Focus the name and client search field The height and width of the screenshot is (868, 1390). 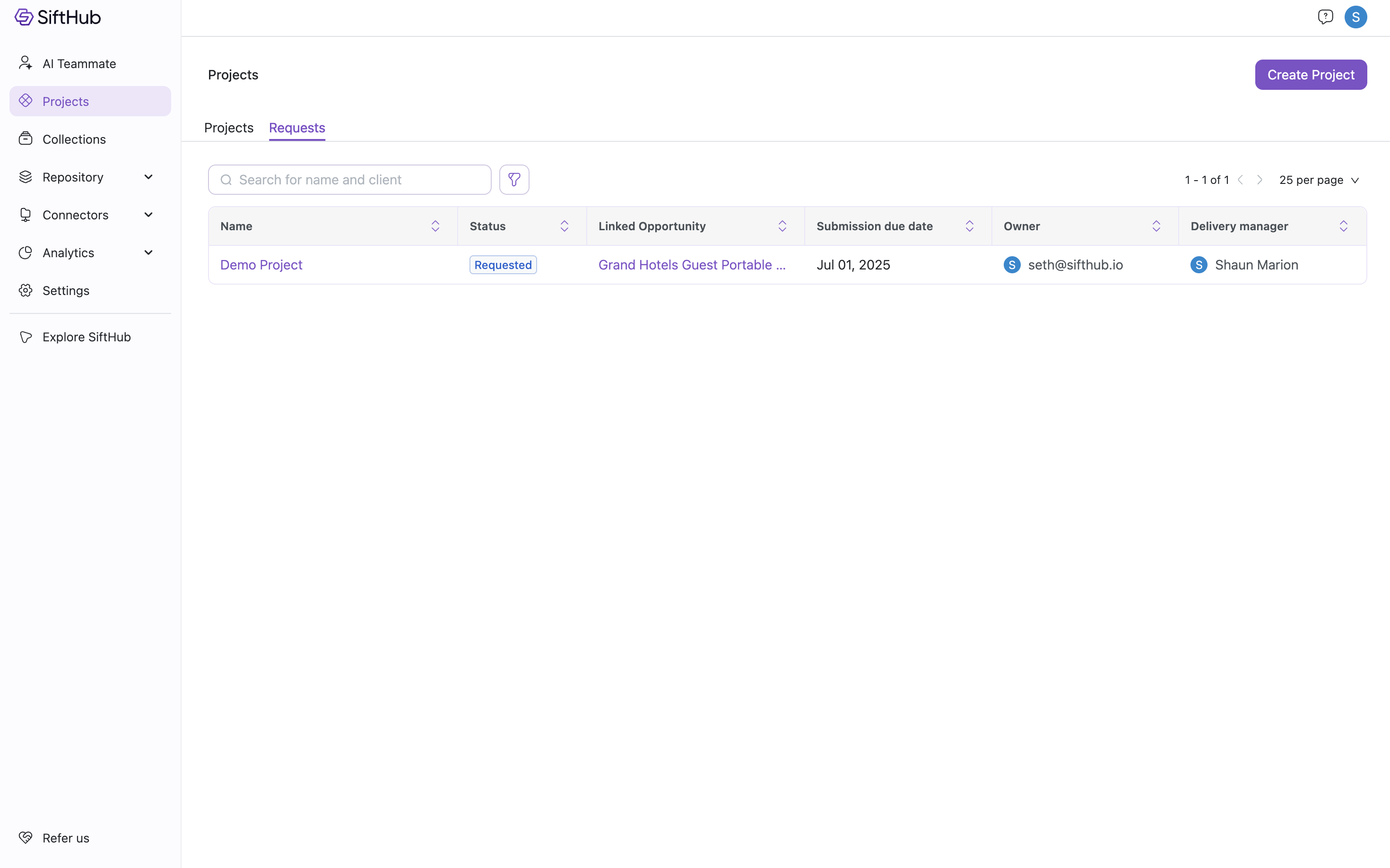[x=356, y=180]
